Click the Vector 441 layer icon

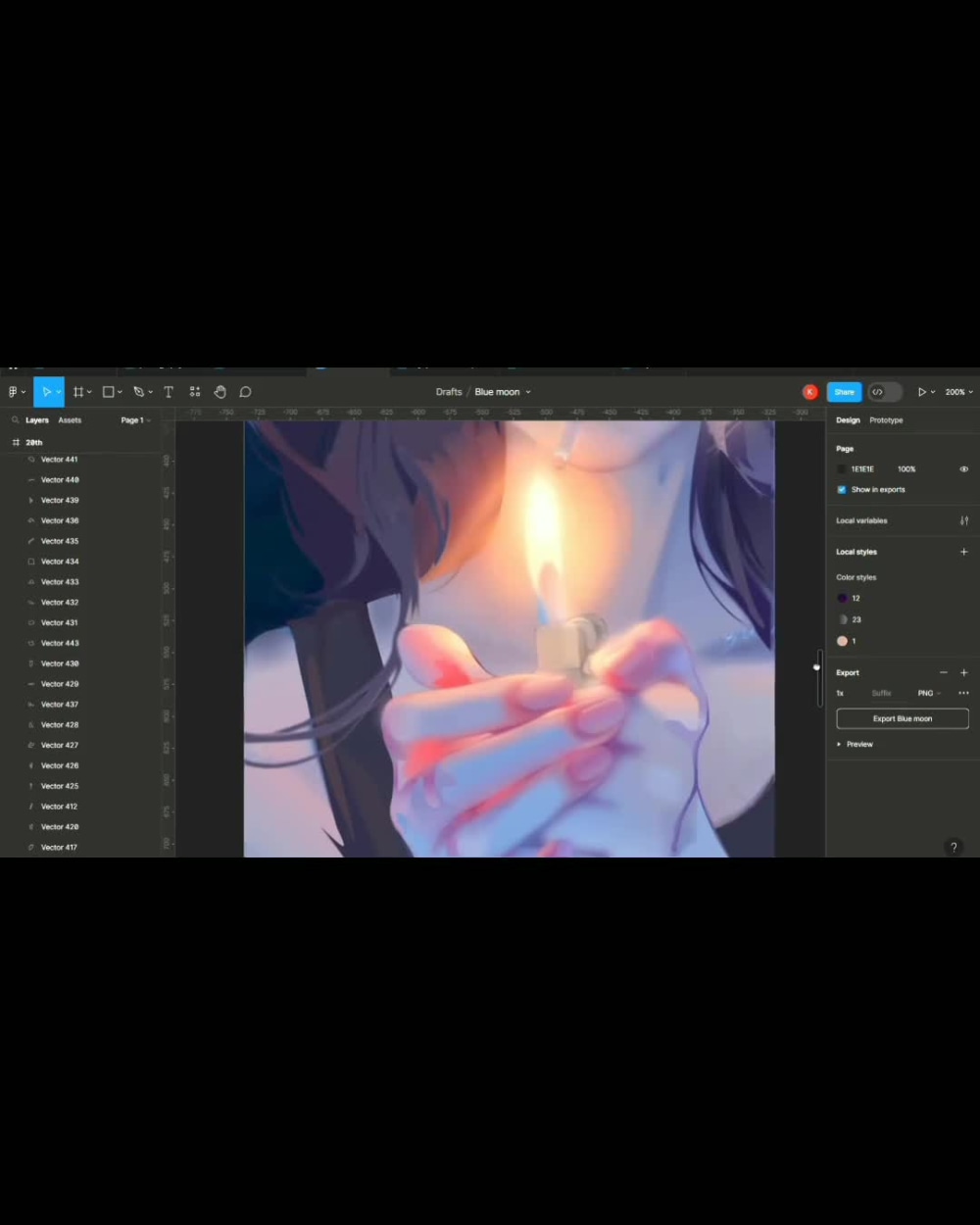tap(31, 460)
